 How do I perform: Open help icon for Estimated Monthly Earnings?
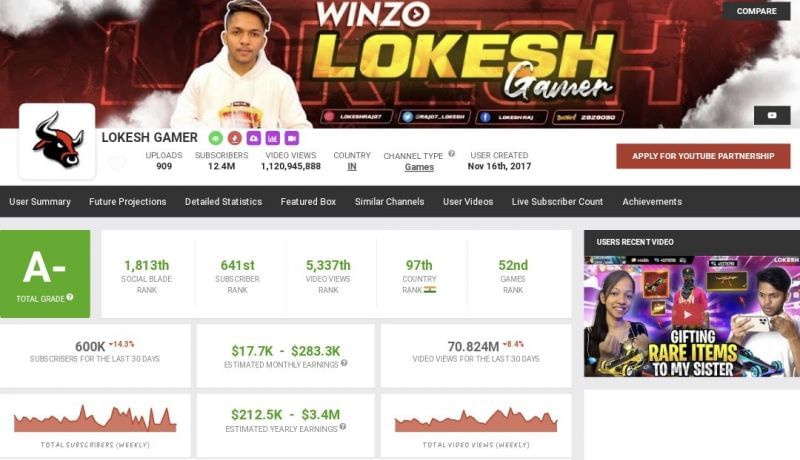pos(344,363)
